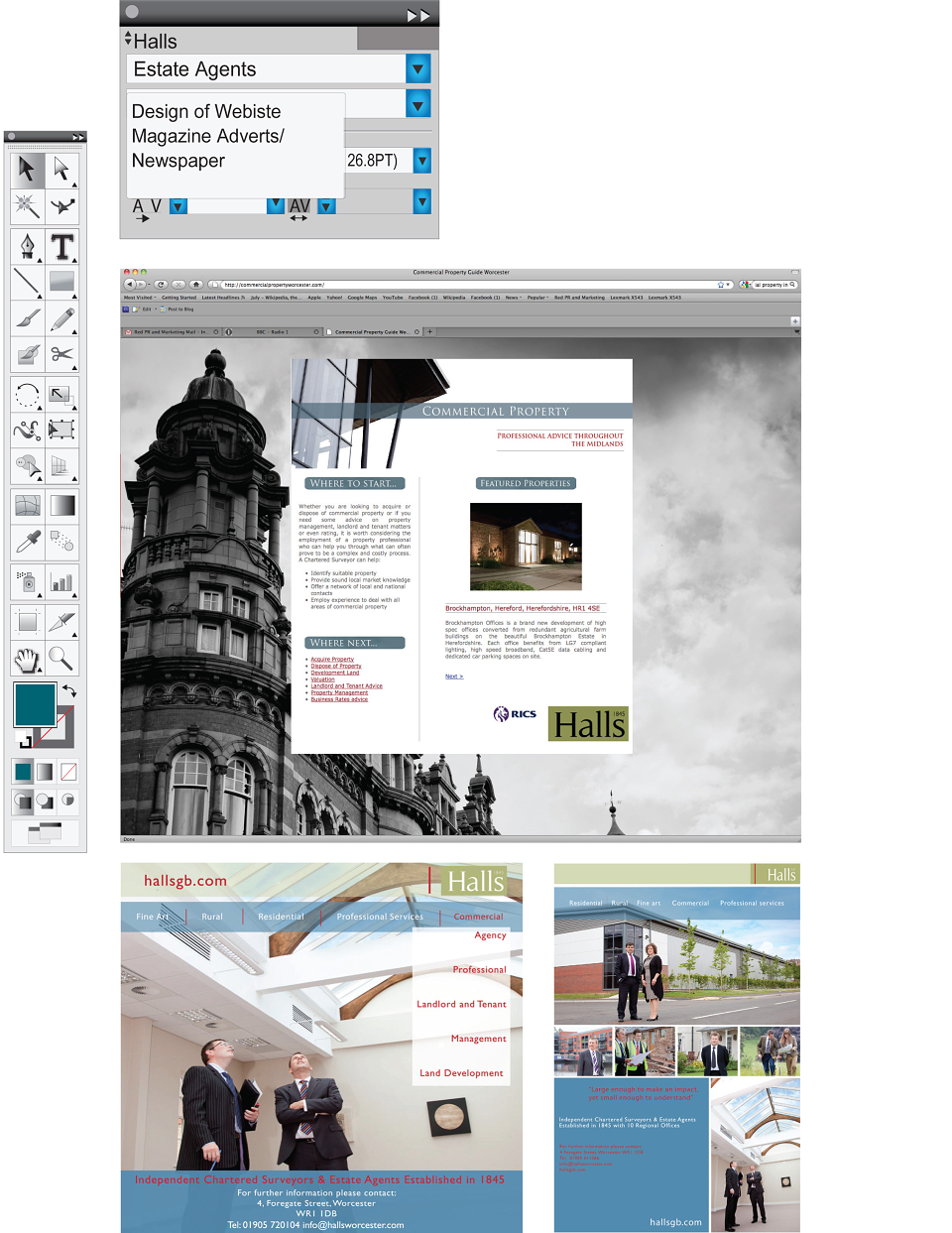Select the Hand tool
Viewport: 952px width, 1233px height.
[x=27, y=658]
